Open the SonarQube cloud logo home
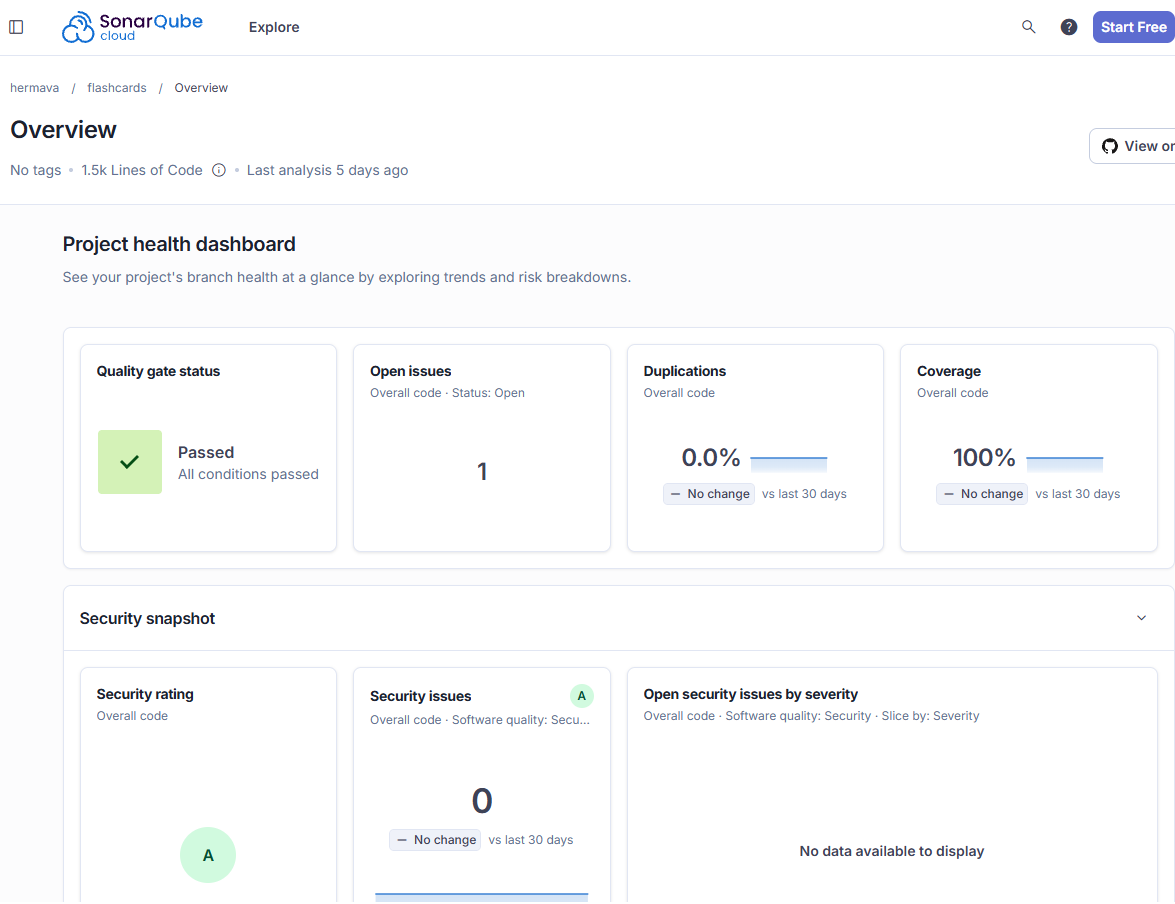The width and height of the screenshot is (1175, 904). [x=132, y=27]
